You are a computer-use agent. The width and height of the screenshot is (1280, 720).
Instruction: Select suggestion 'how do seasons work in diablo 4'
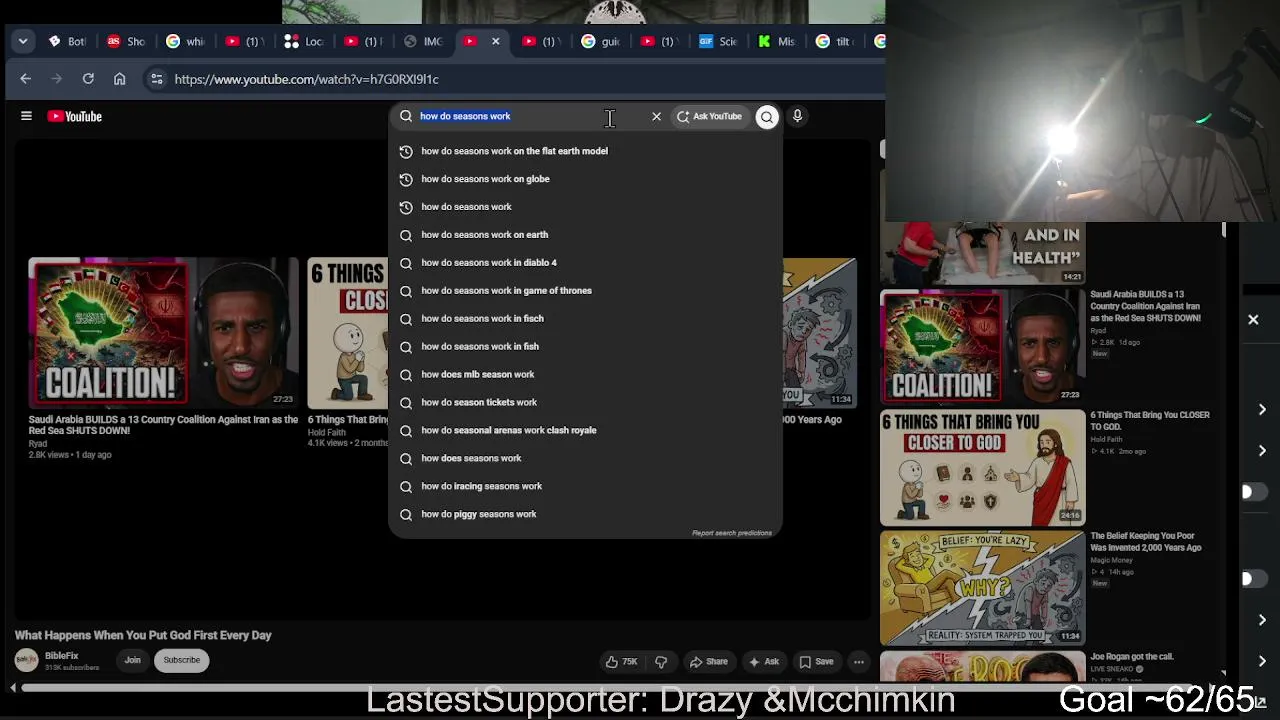click(585, 263)
